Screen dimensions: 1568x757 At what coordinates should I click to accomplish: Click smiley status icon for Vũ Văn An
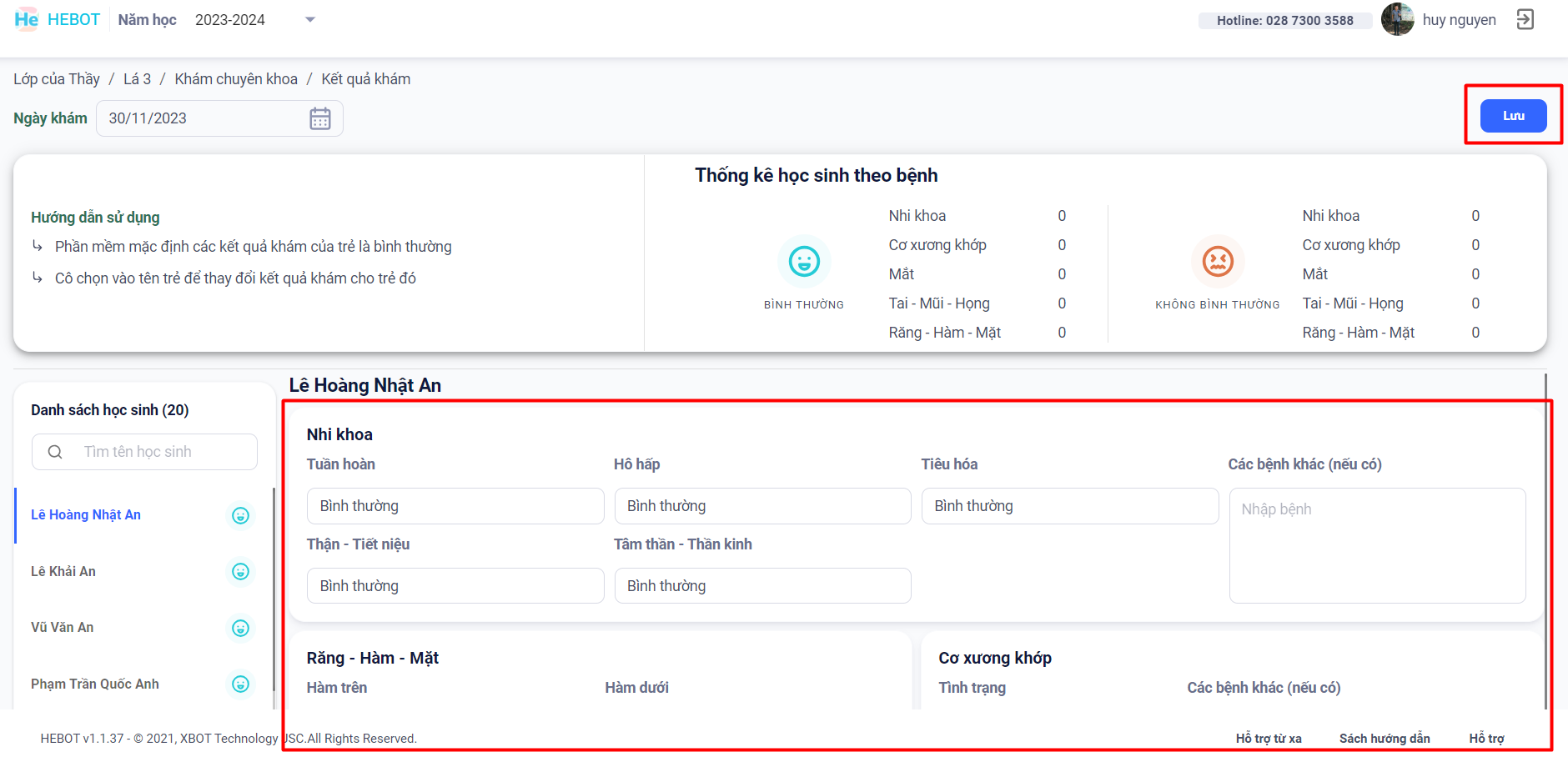240,628
